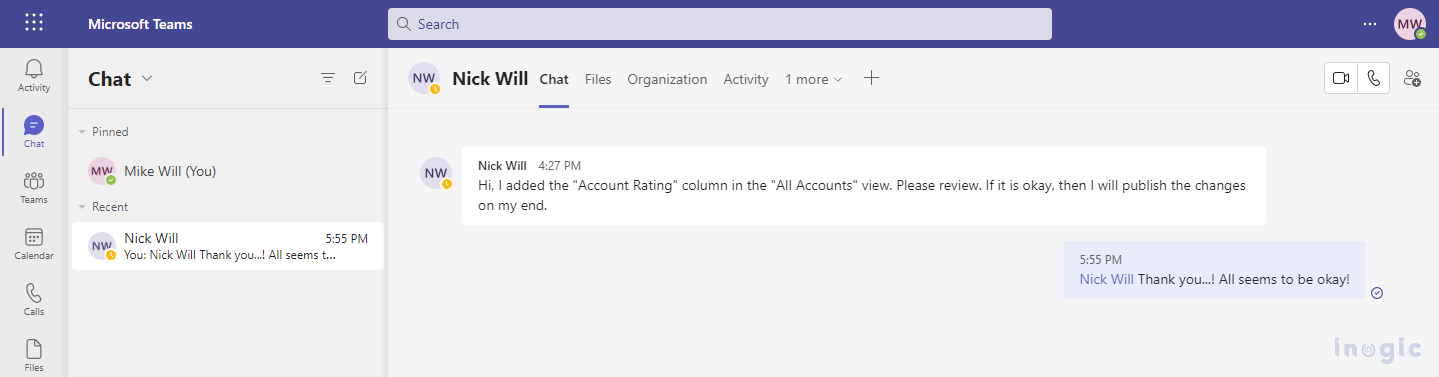Start an audio call with Nick Will
Viewport: 1439px width, 377px height.
(x=1374, y=78)
